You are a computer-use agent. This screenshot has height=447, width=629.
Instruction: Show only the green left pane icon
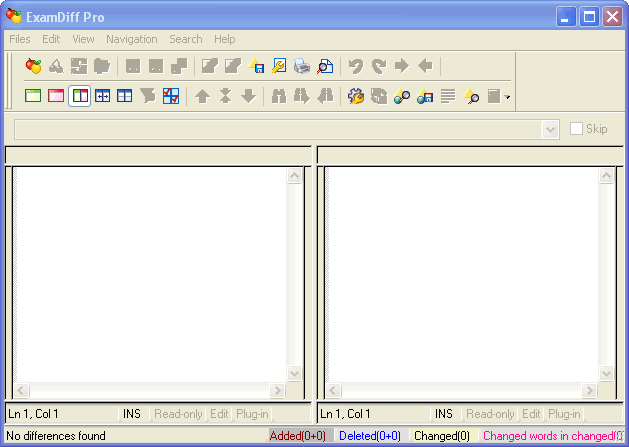(33, 96)
